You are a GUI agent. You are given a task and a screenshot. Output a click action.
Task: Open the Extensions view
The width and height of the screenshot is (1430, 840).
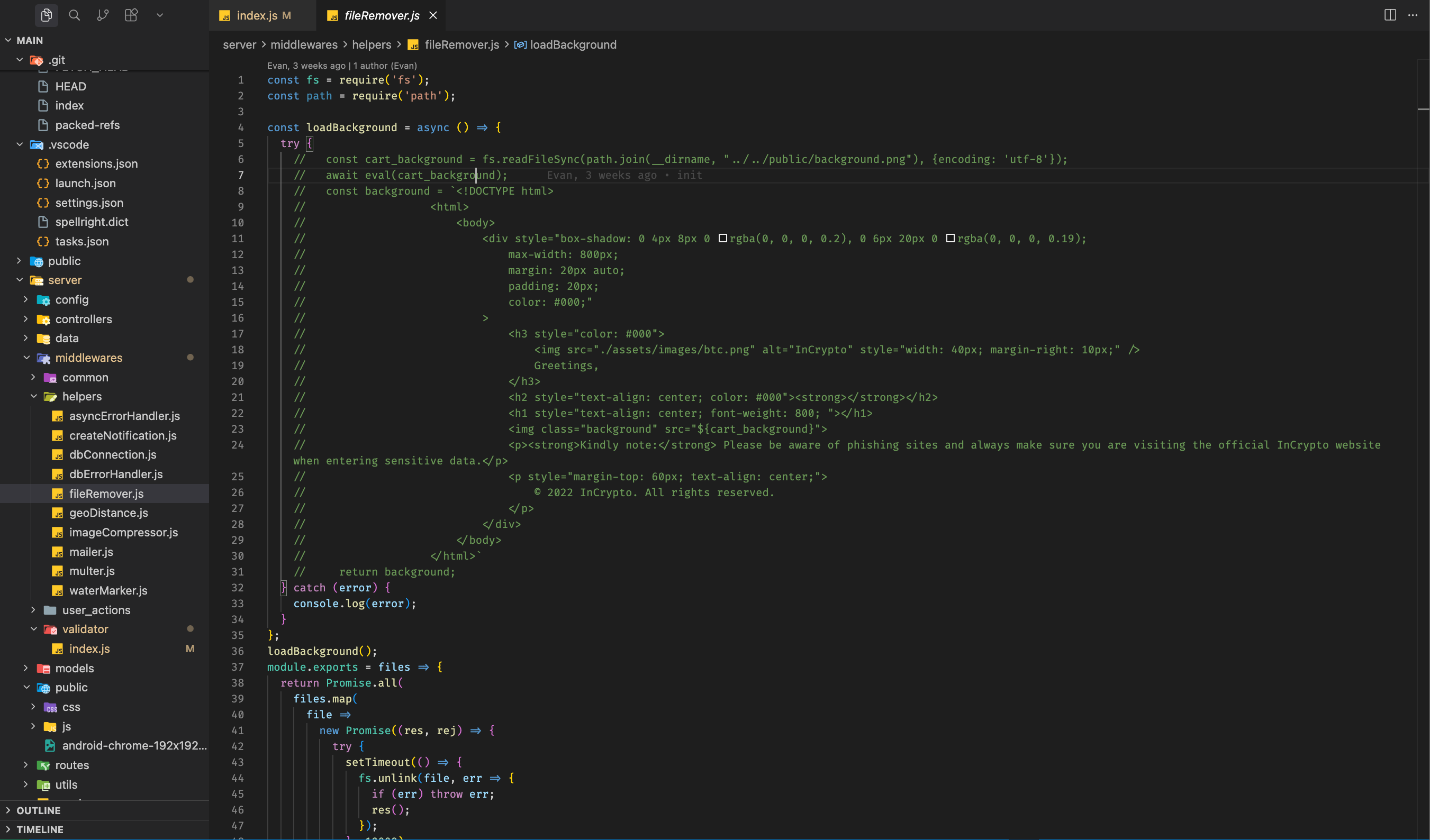(131, 15)
